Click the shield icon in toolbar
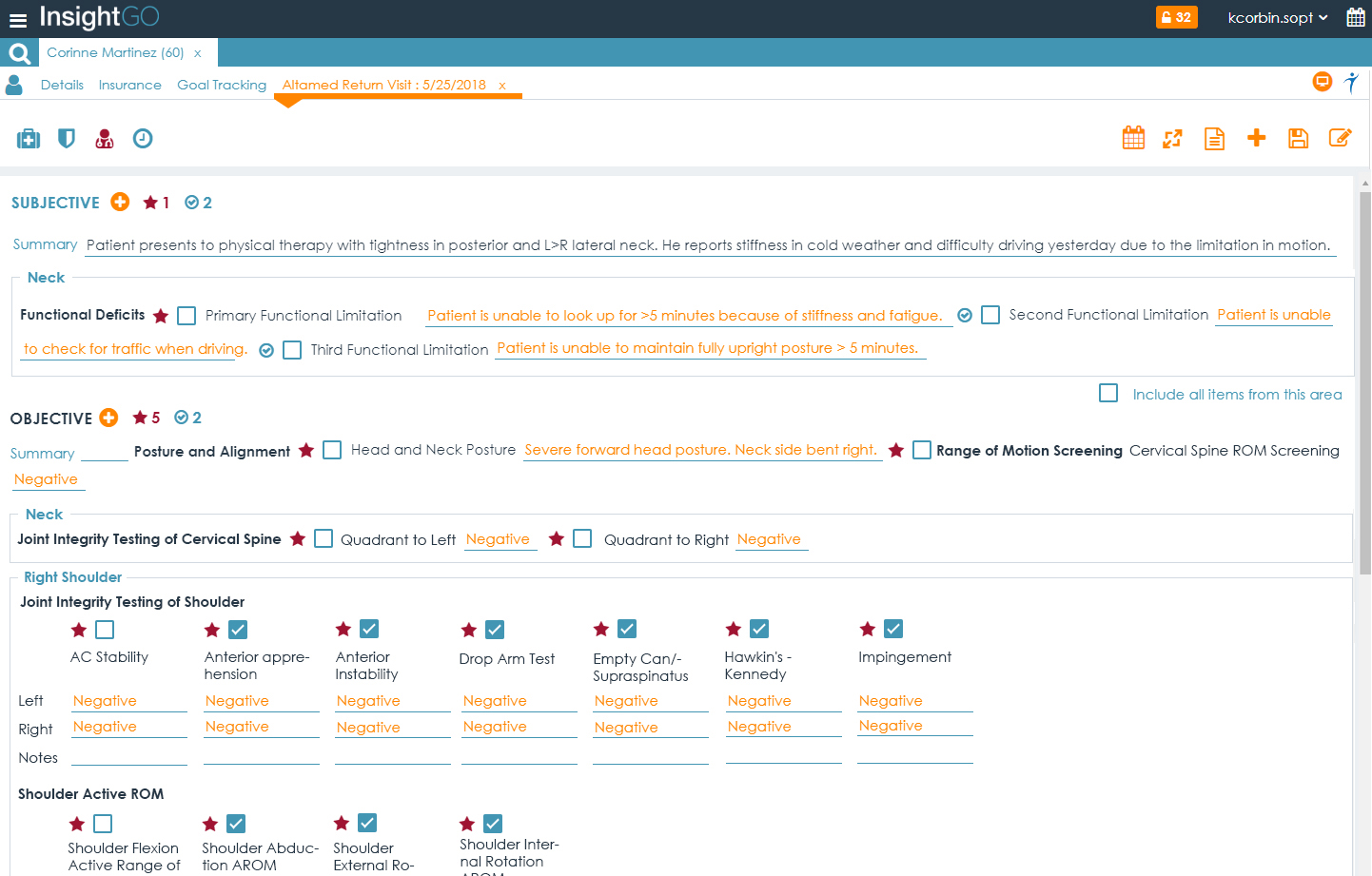The width and height of the screenshot is (1372, 876). point(67,139)
